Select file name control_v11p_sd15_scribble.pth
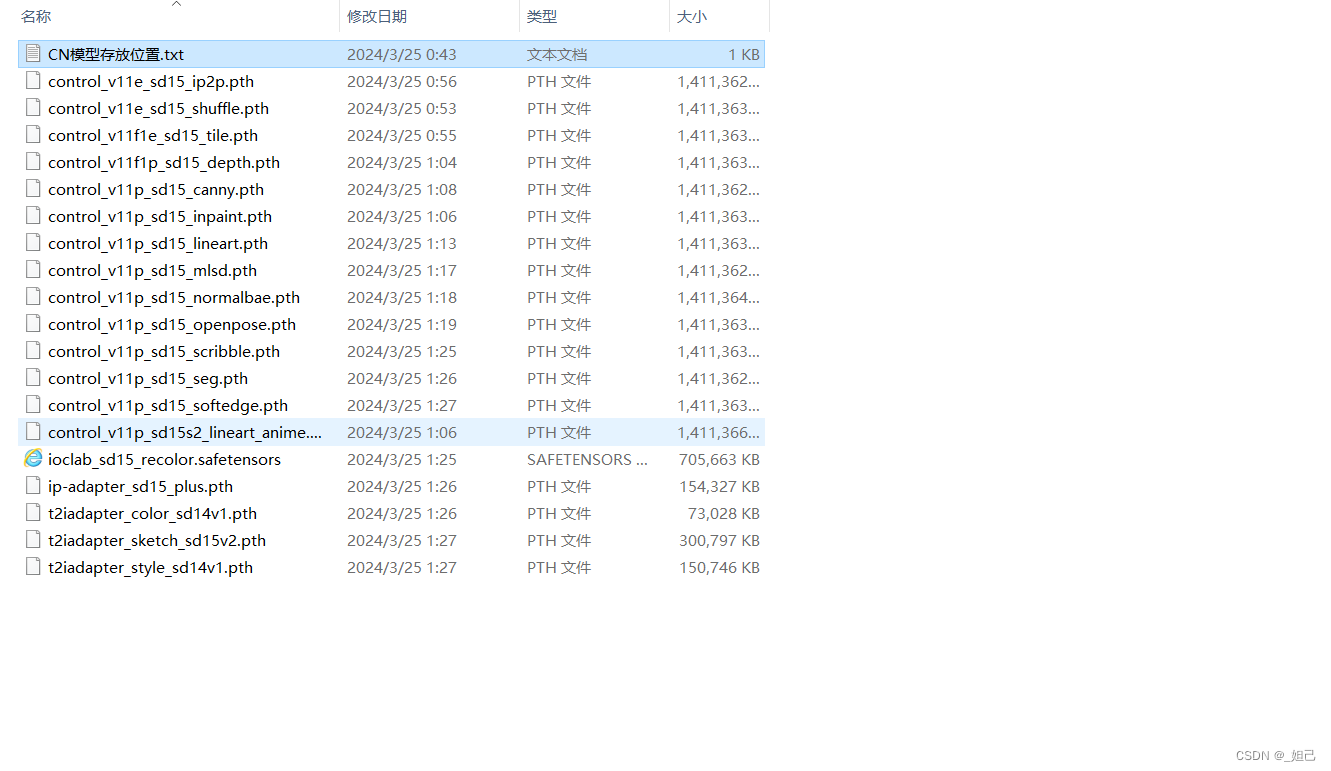This screenshot has height=771, width=1331. tap(164, 351)
